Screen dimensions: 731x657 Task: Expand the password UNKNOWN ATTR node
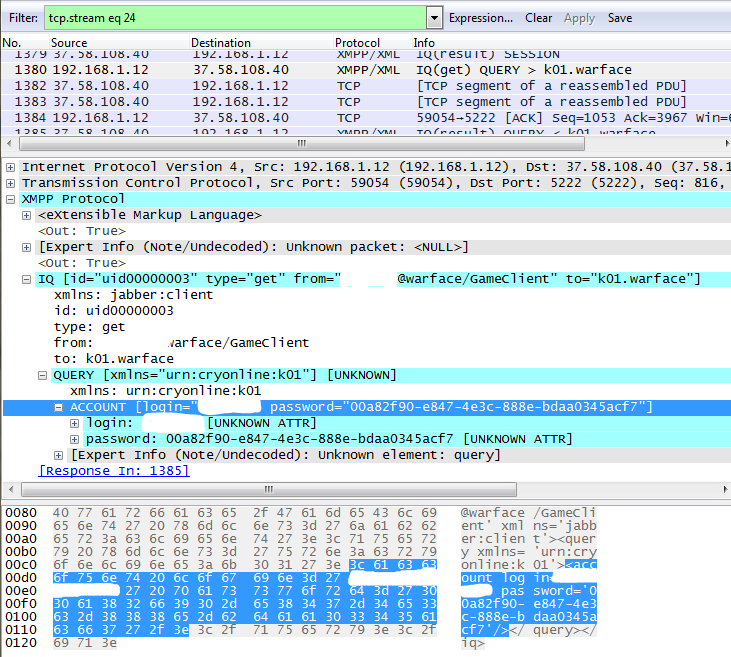75,439
